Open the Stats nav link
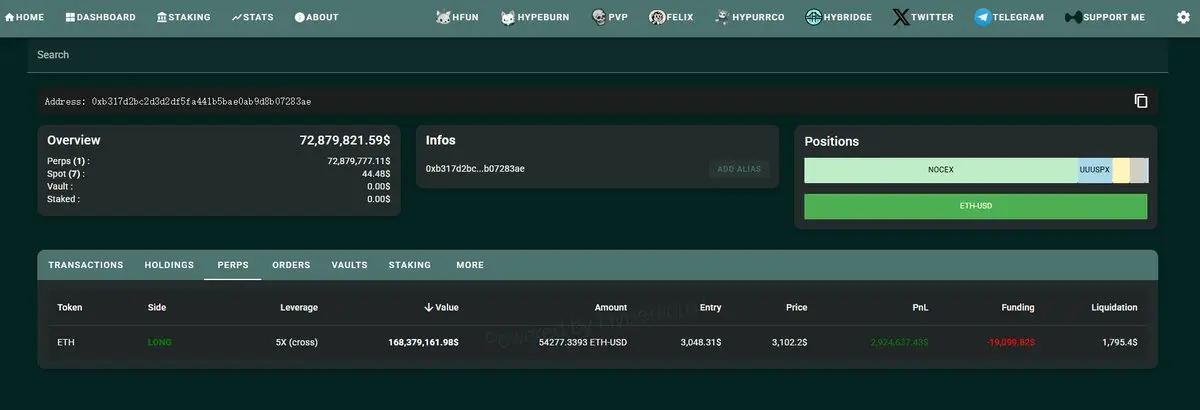1200x410 pixels. (x=252, y=17)
